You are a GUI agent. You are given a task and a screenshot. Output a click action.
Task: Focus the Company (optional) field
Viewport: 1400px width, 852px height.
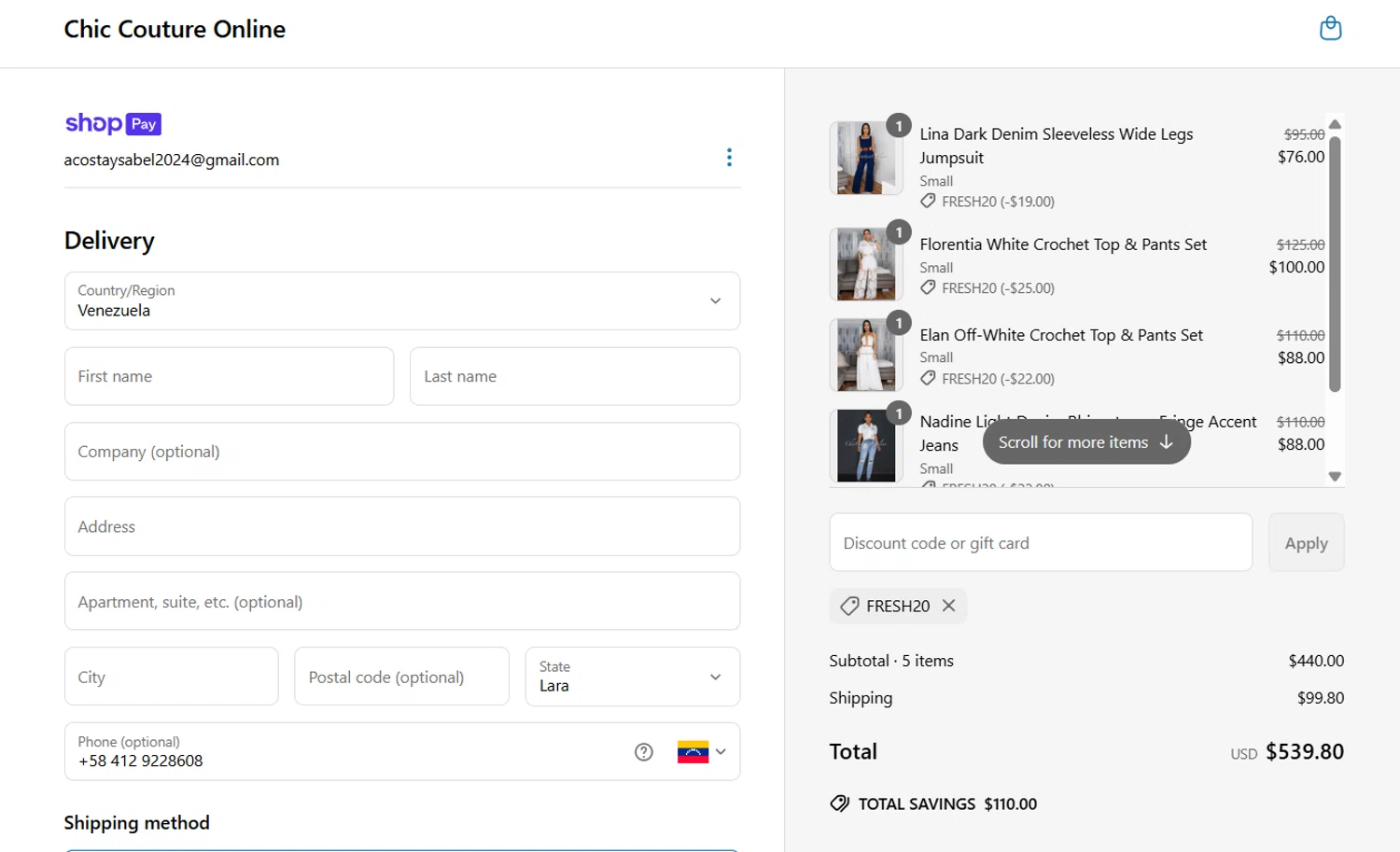pyautogui.click(x=402, y=452)
